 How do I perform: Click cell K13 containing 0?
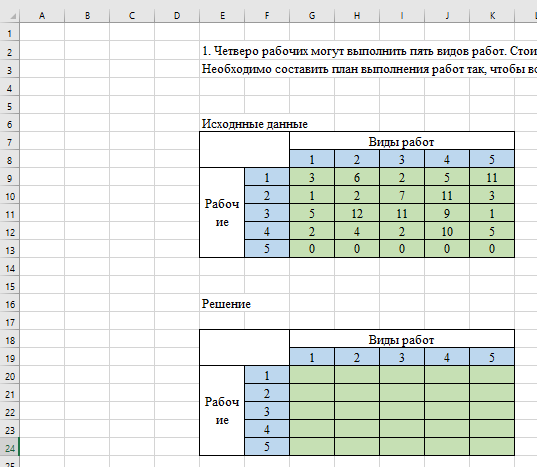(x=492, y=249)
